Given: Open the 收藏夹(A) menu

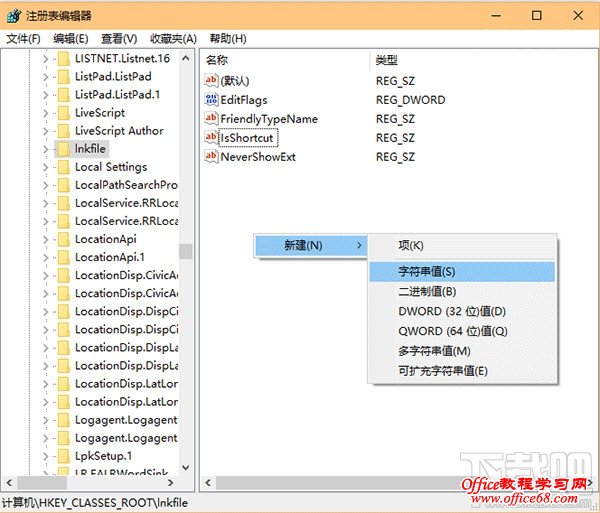Looking at the screenshot, I should point(173,38).
